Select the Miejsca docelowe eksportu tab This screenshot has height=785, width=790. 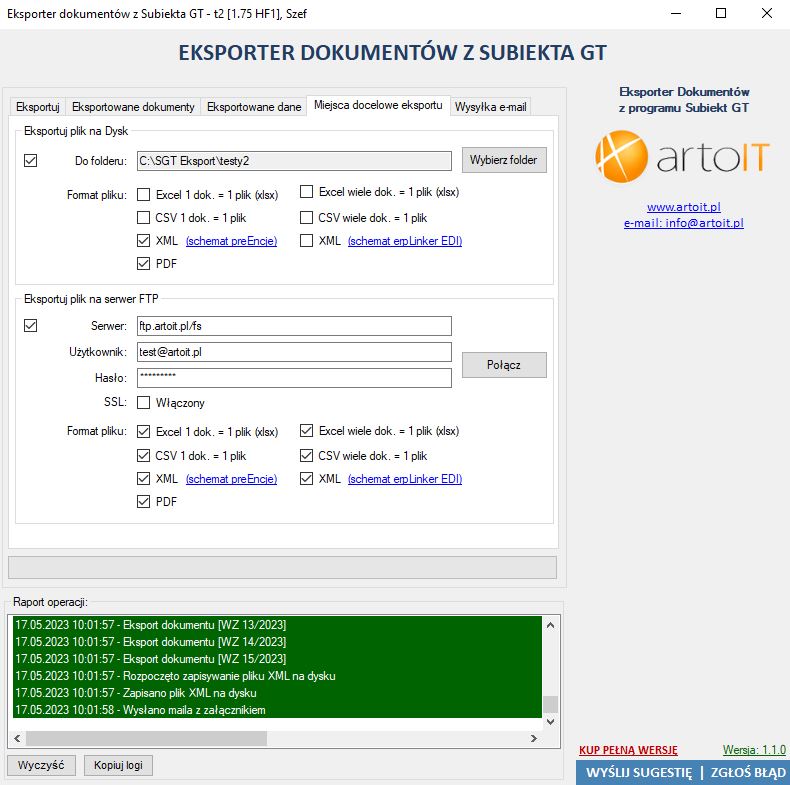coord(378,105)
